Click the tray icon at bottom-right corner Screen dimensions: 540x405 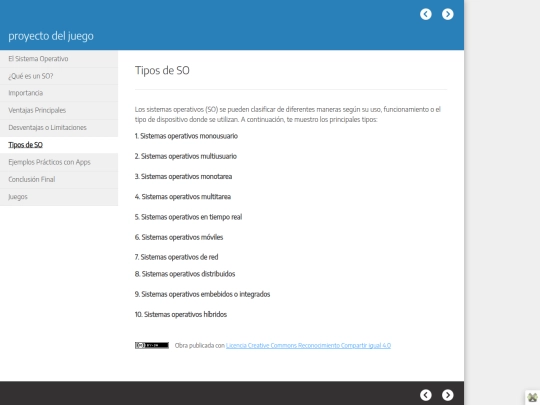tap(532, 397)
